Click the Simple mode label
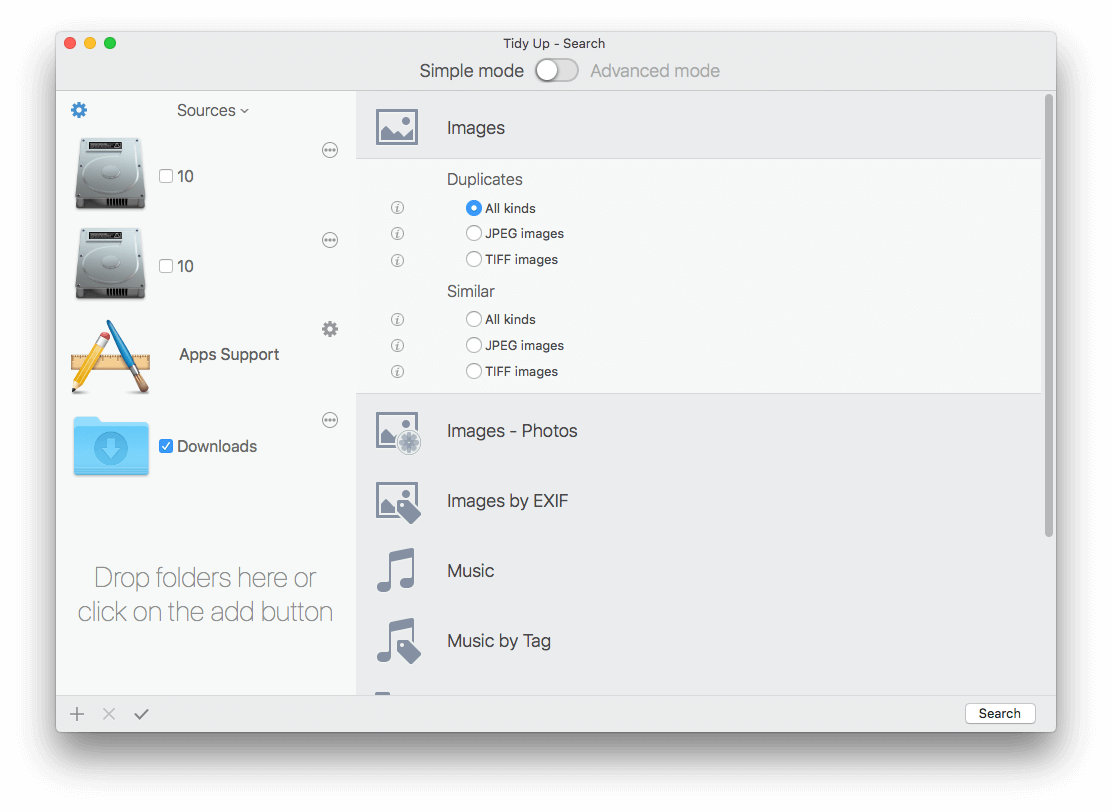This screenshot has width=1112, height=812. (x=472, y=71)
